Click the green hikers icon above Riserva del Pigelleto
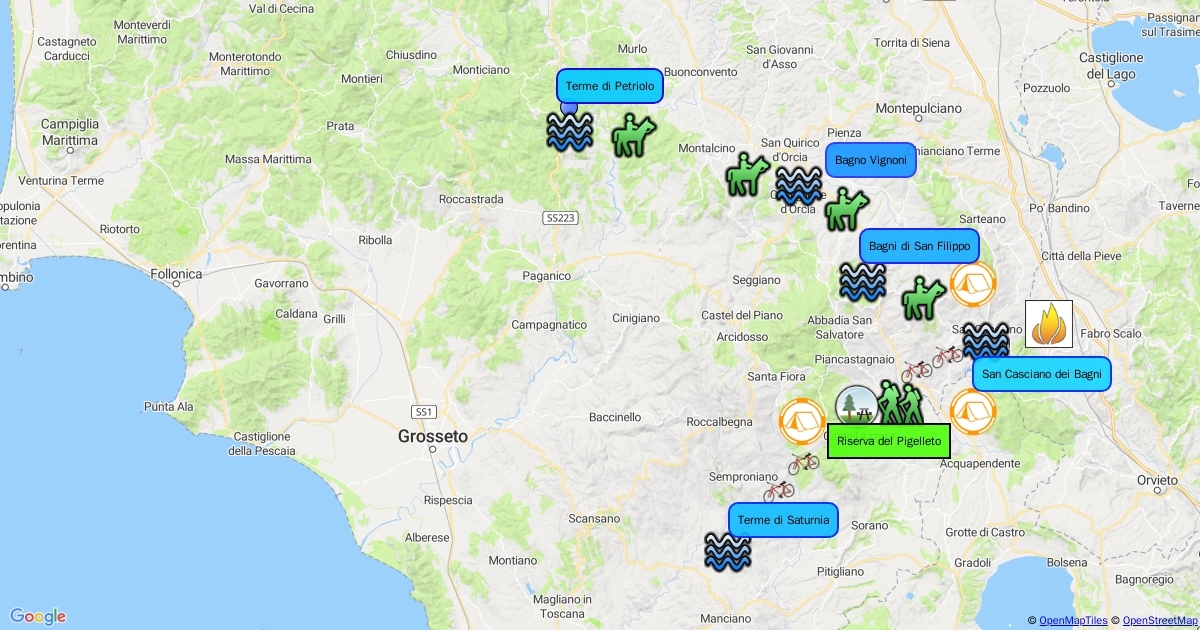The image size is (1200, 630). click(x=902, y=402)
